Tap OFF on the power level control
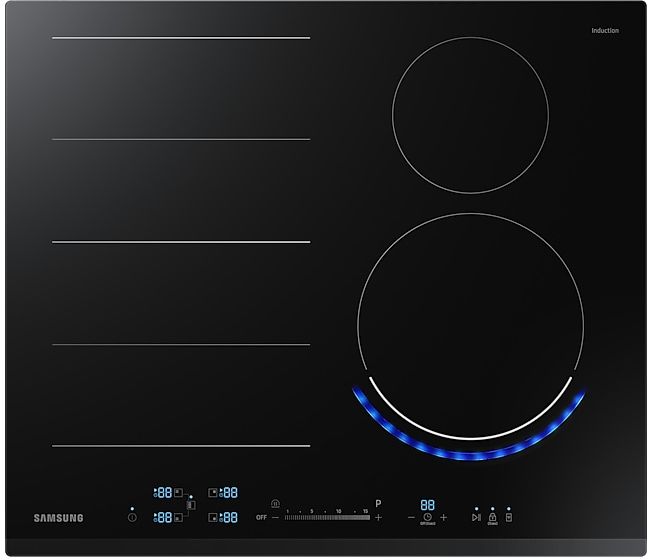This screenshot has width=648, height=560. [261, 517]
